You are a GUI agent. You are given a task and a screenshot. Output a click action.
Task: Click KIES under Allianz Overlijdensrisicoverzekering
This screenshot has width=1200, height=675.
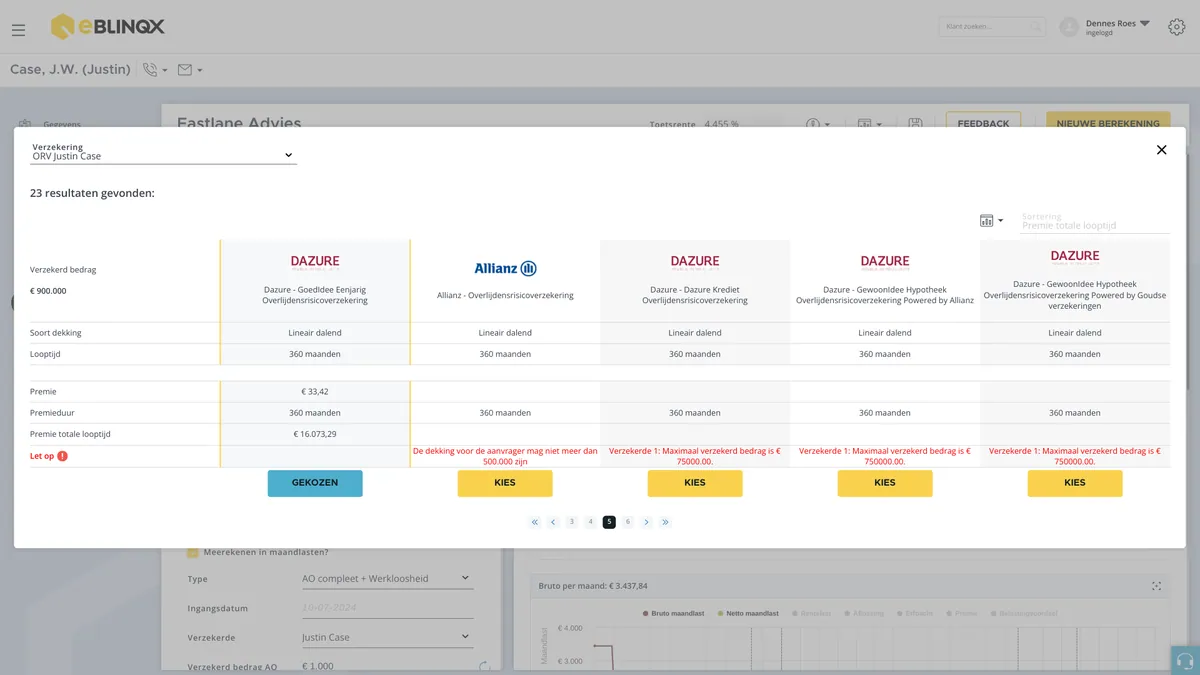[x=505, y=483]
